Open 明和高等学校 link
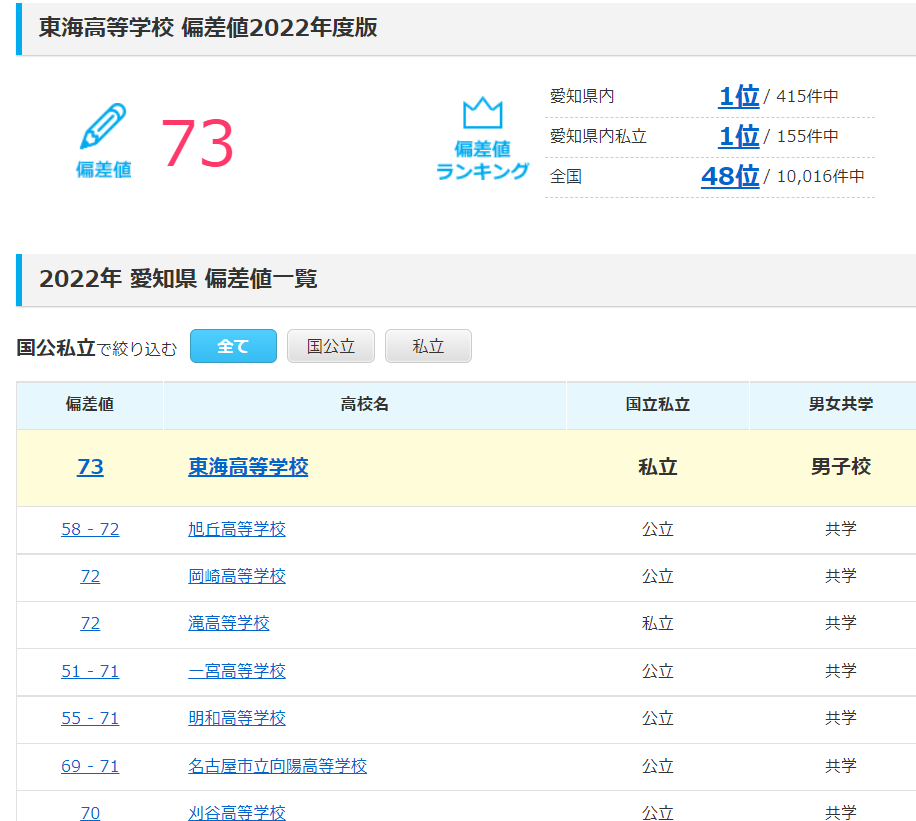Screen dimensions: 916x821 237,718
